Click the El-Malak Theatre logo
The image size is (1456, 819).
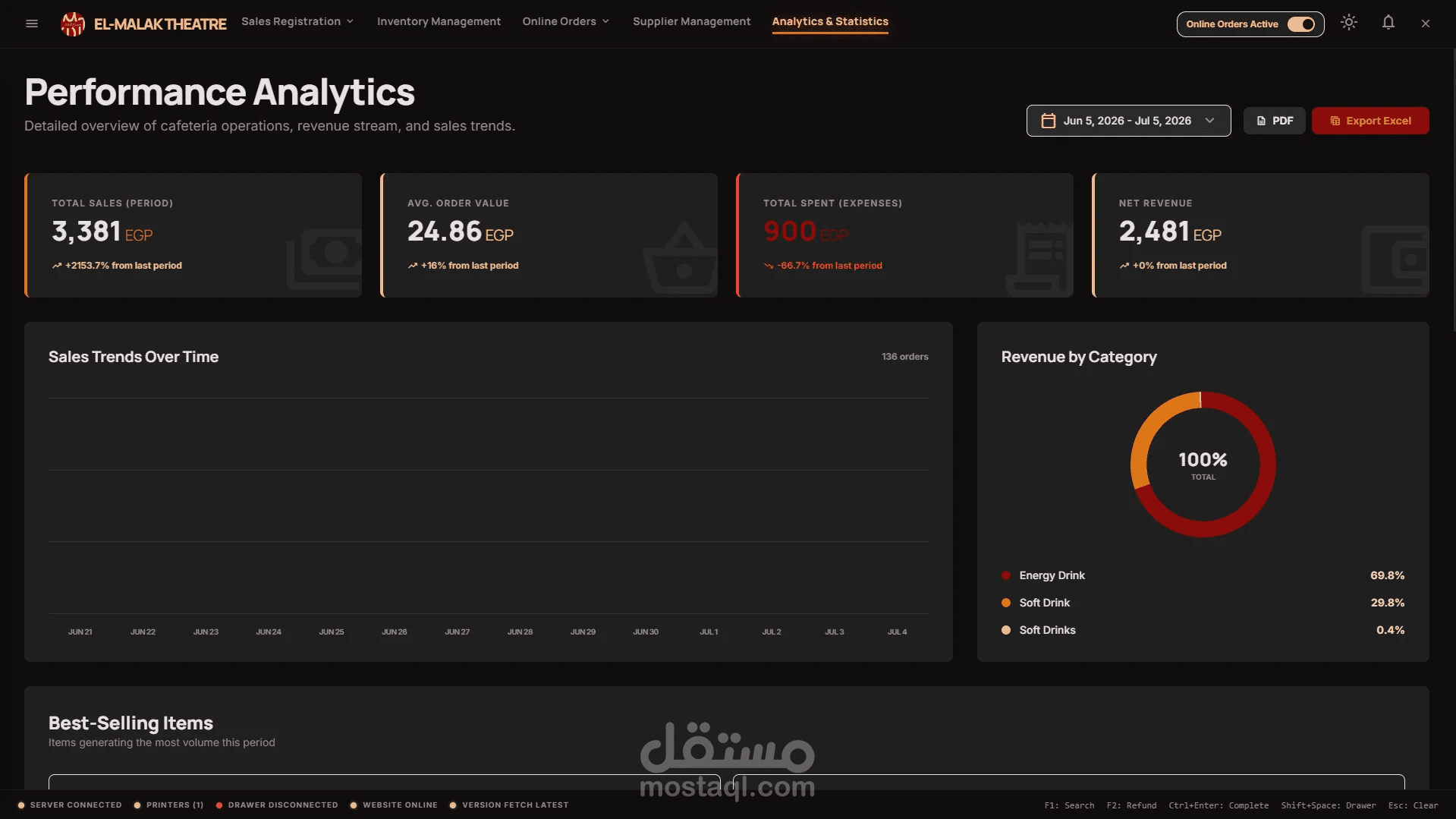pyautogui.click(x=73, y=24)
